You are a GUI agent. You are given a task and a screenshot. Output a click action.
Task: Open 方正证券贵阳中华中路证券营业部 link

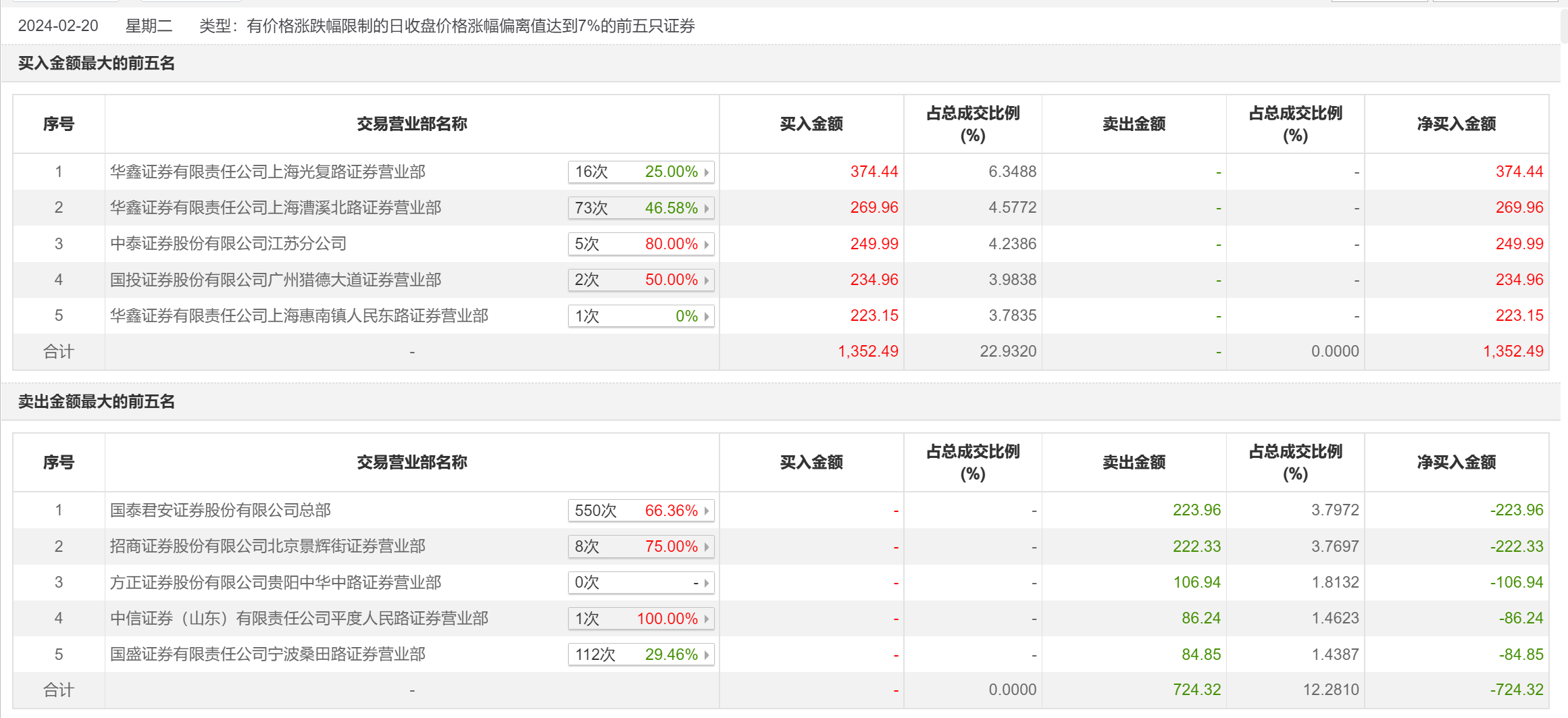275,582
